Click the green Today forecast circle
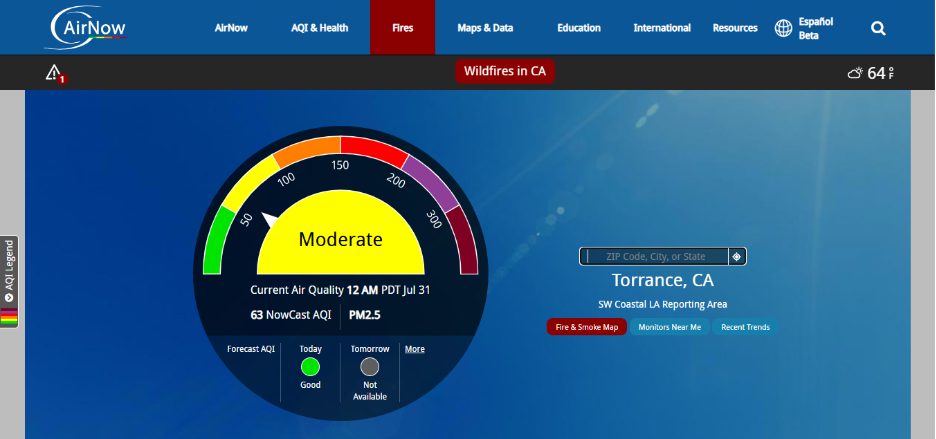Screen dimensions: 936x439 [x=311, y=366]
